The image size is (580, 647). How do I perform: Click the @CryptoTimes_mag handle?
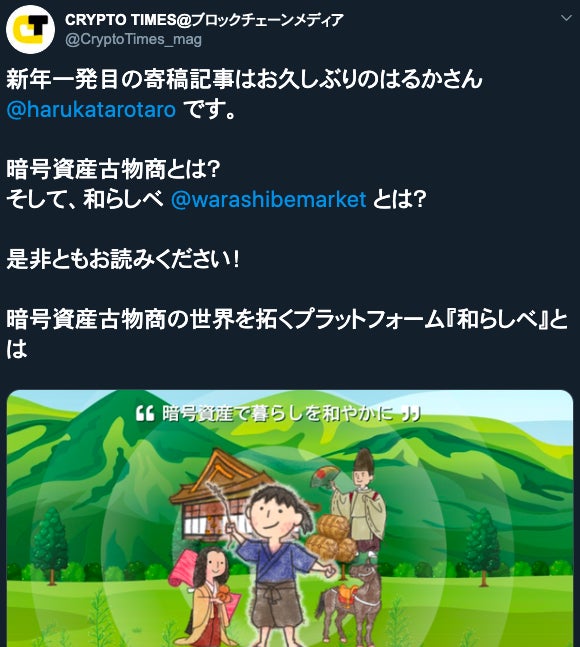pyautogui.click(x=133, y=40)
